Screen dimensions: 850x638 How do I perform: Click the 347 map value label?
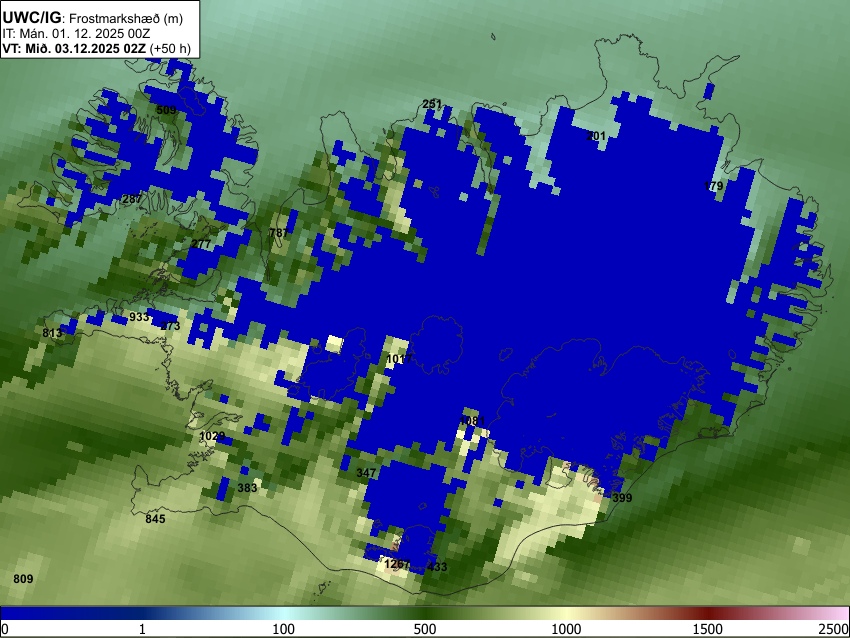click(366, 473)
